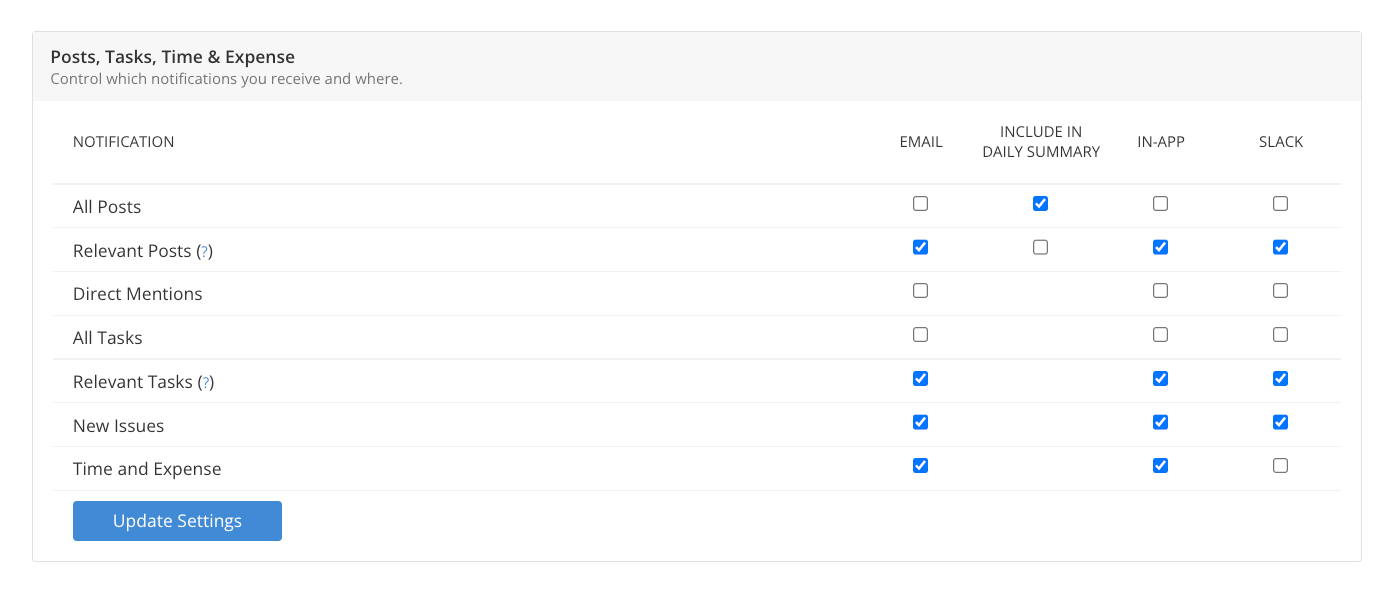Enable Slack for Time and Expense
Viewport: 1393px width, 592px height.
click(x=1280, y=466)
